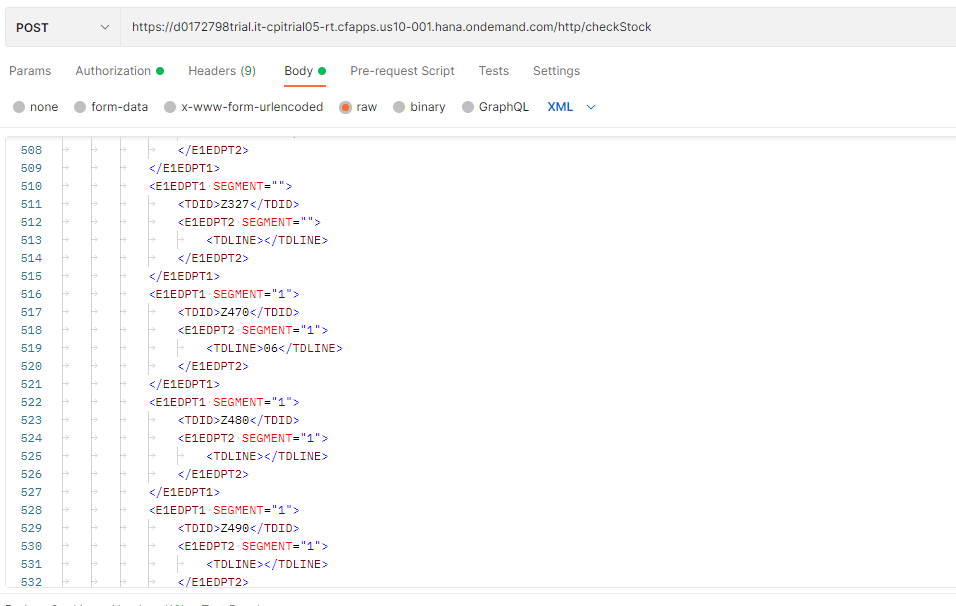Go to the Tests tab
This screenshot has height=606, width=956.
[x=493, y=71]
